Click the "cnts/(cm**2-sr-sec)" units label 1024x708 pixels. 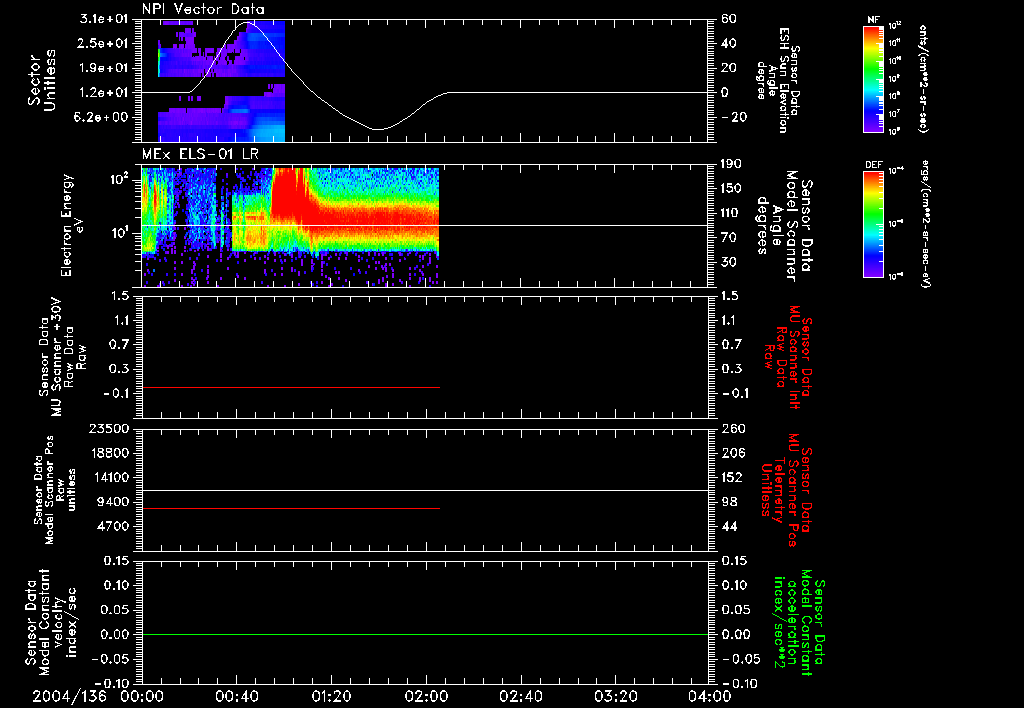[923, 78]
